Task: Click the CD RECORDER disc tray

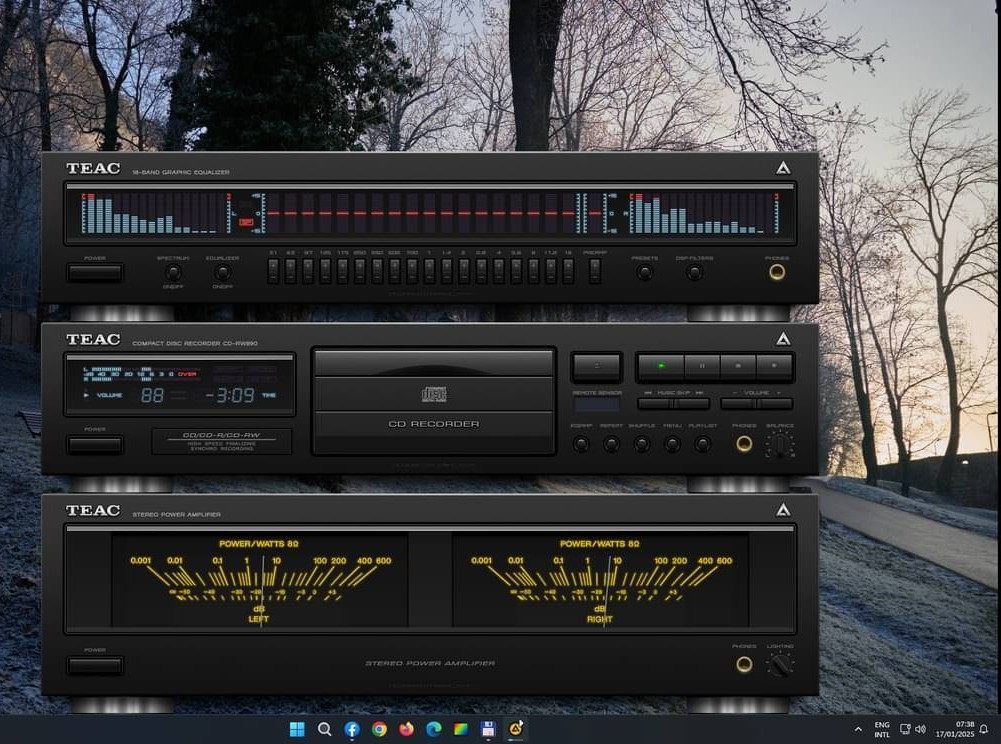Action: pyautogui.click(x=433, y=401)
